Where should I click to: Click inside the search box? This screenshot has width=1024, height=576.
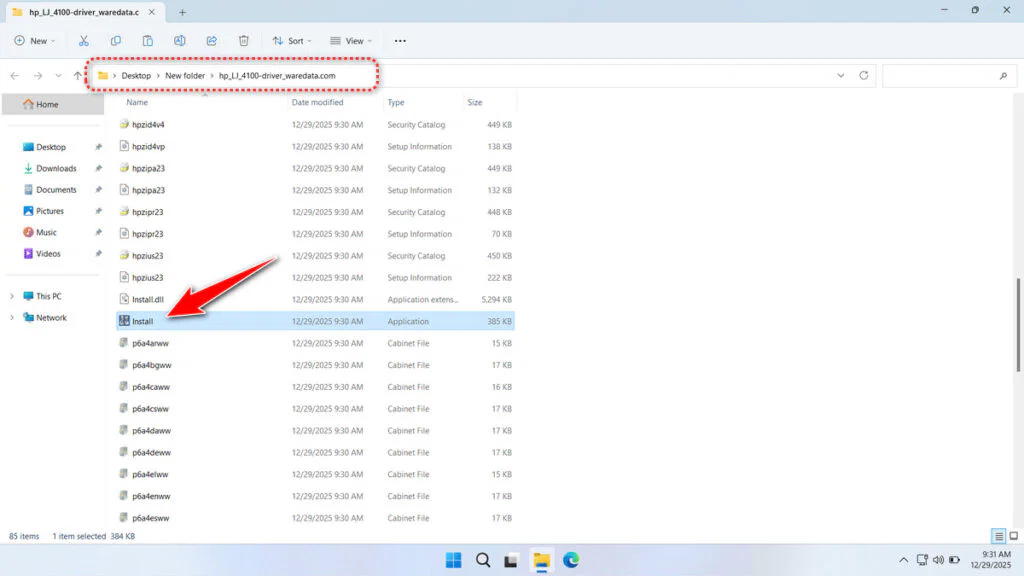(x=948, y=75)
